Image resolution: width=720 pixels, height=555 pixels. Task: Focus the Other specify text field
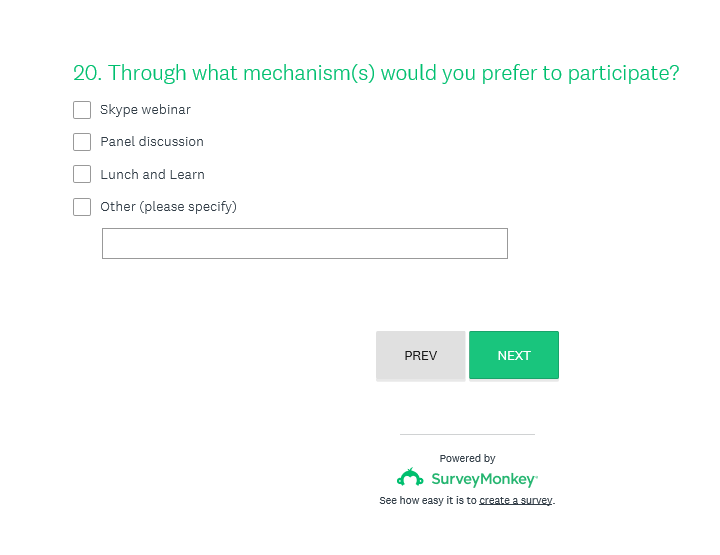click(x=304, y=243)
